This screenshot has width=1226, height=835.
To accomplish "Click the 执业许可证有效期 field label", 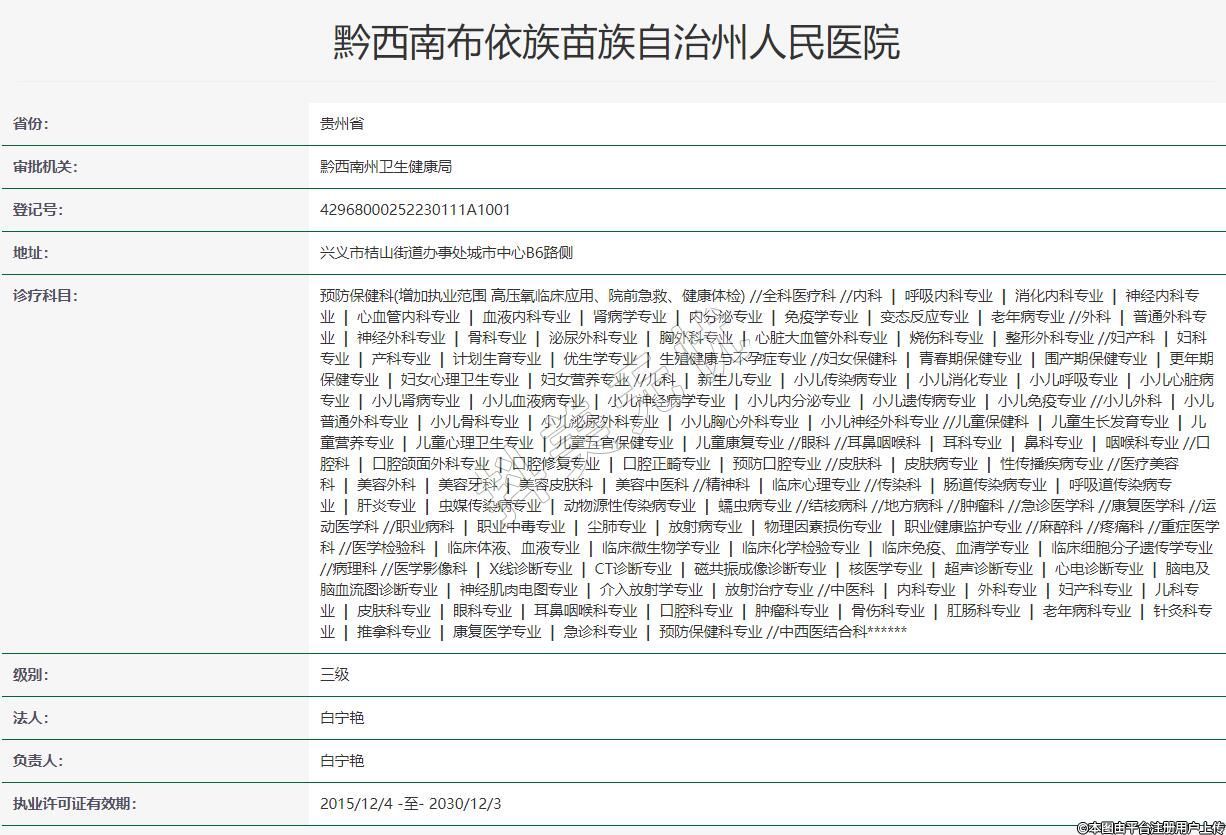I will coord(73,804).
